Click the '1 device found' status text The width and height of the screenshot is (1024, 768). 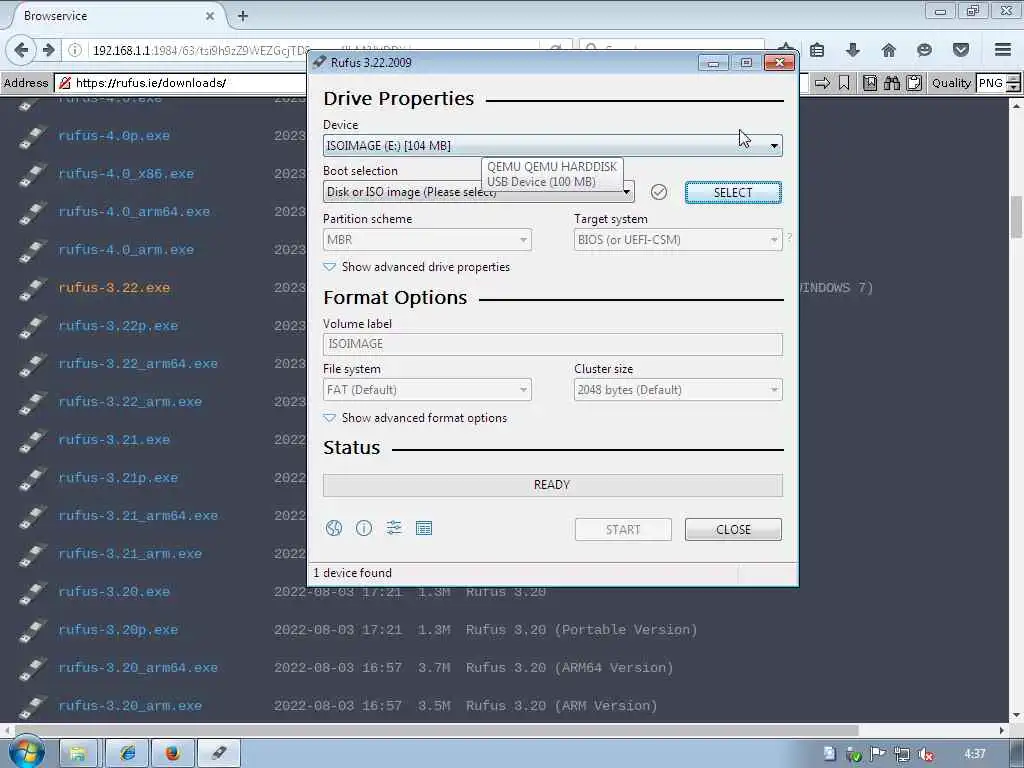pyautogui.click(x=353, y=573)
